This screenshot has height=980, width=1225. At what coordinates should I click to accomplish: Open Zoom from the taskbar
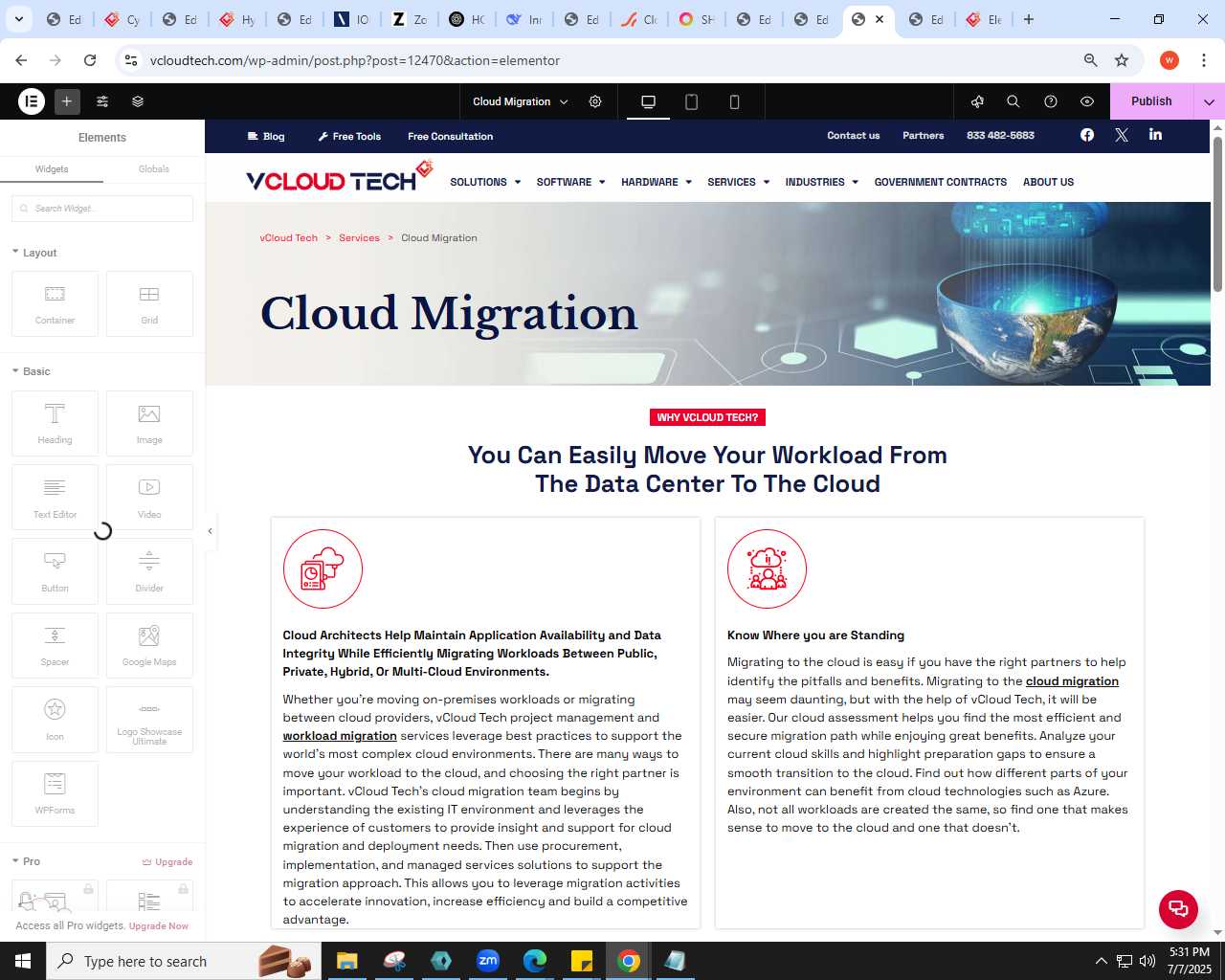488,961
